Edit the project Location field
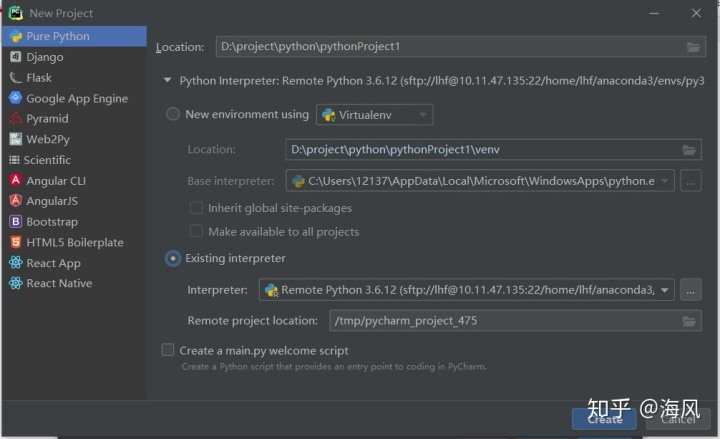Screen dimensions: 720x439 pos(461,47)
